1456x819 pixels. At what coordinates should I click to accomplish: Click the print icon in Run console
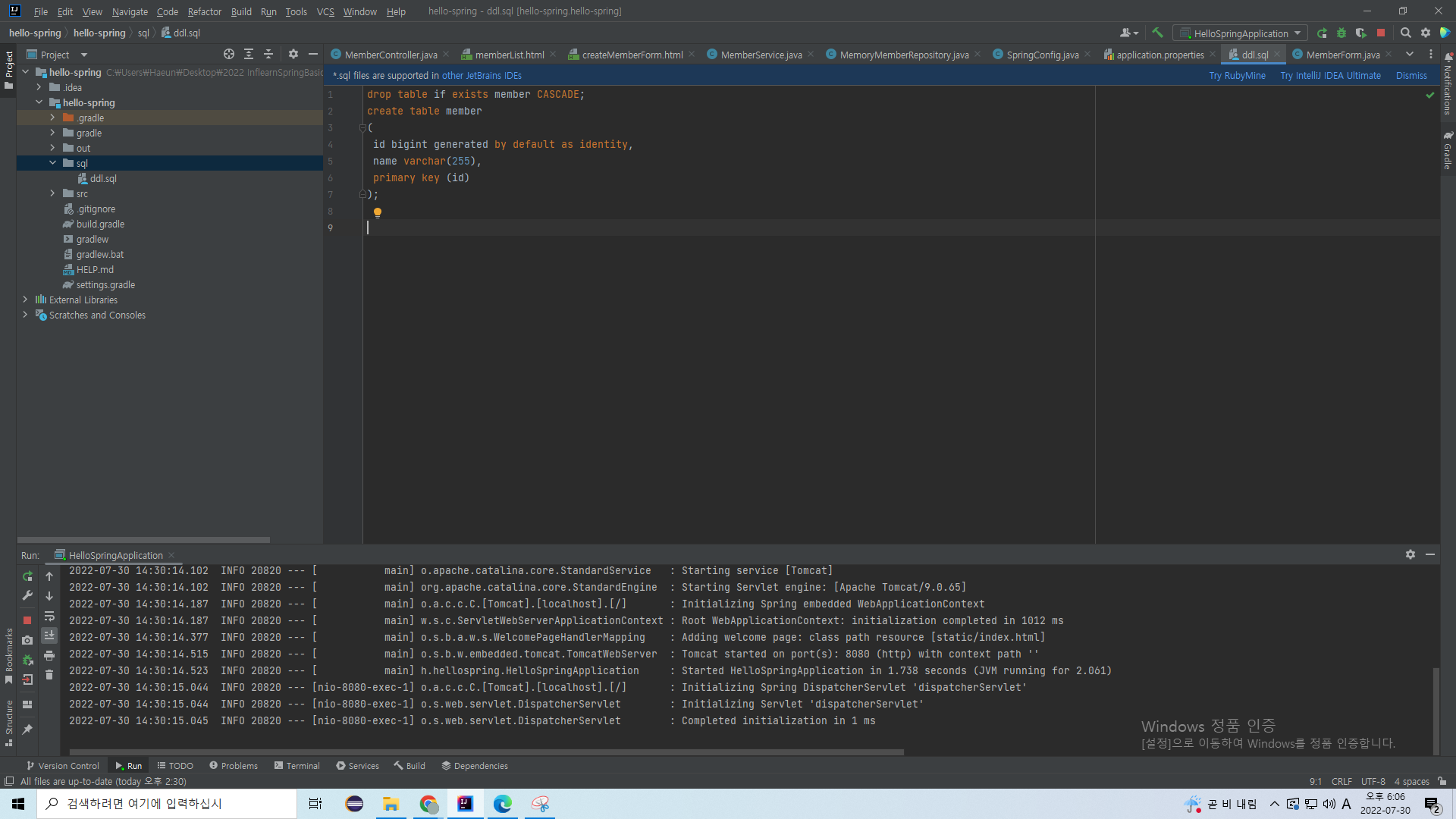pyautogui.click(x=49, y=655)
